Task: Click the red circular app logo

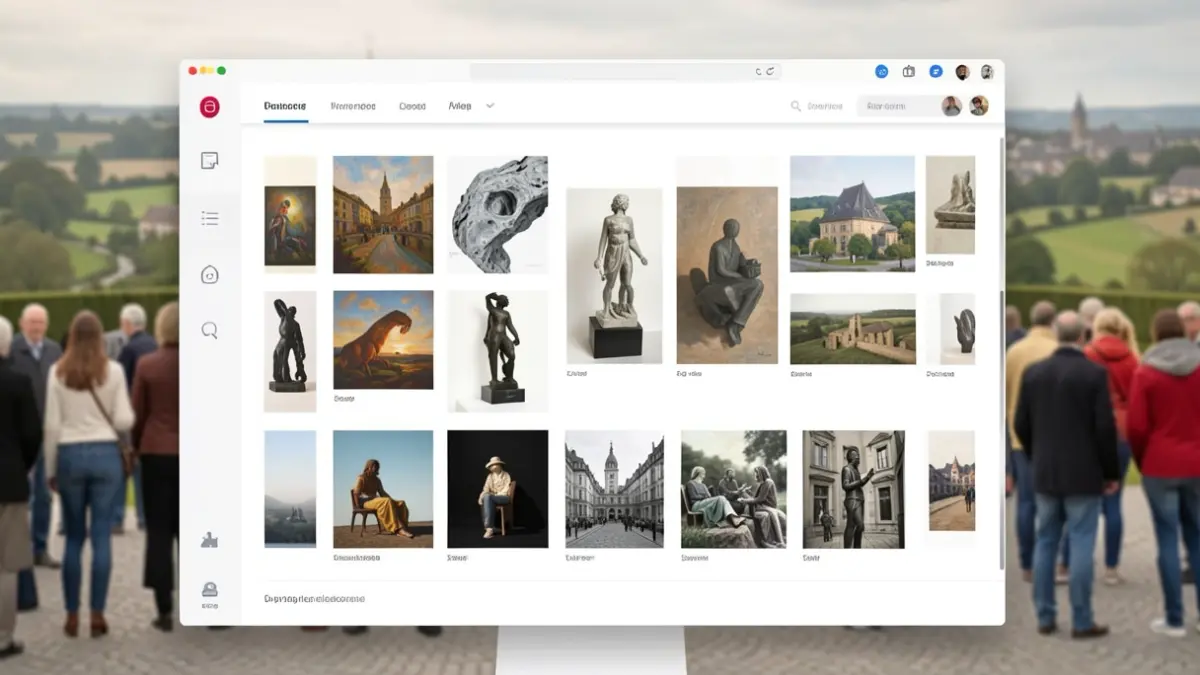Action: pyautogui.click(x=209, y=107)
